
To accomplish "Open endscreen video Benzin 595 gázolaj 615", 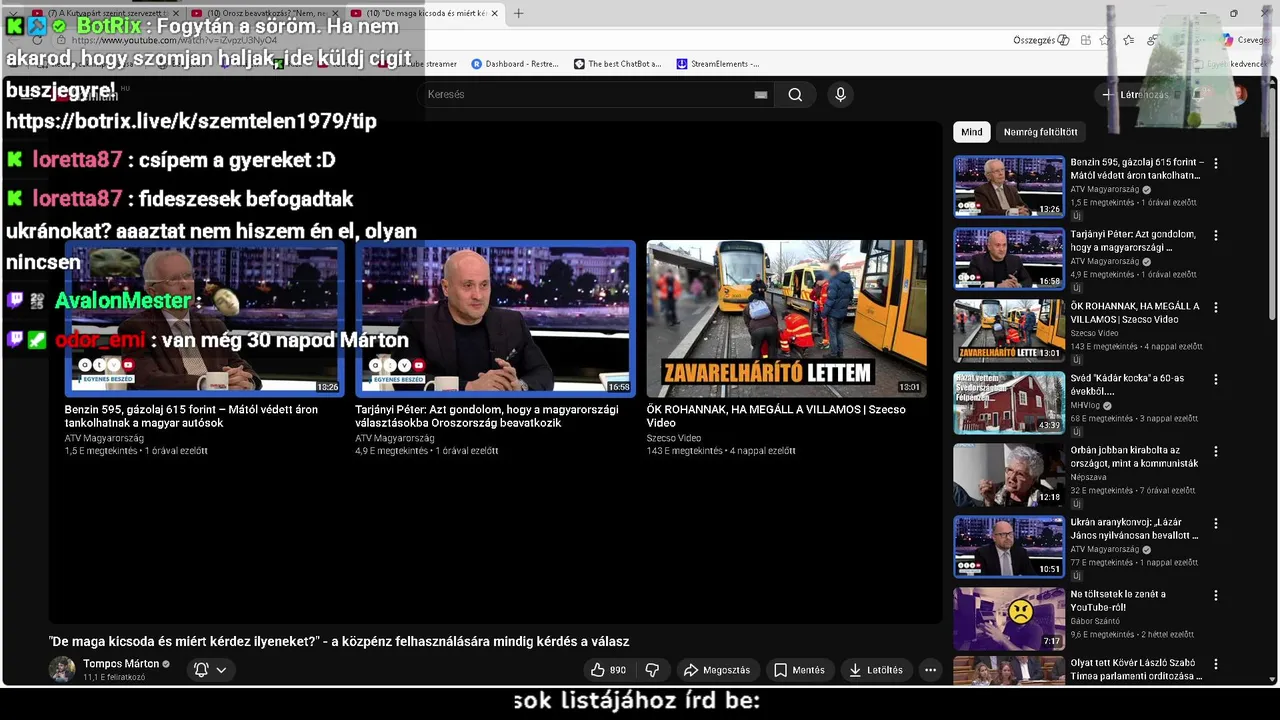I will [x=204, y=318].
